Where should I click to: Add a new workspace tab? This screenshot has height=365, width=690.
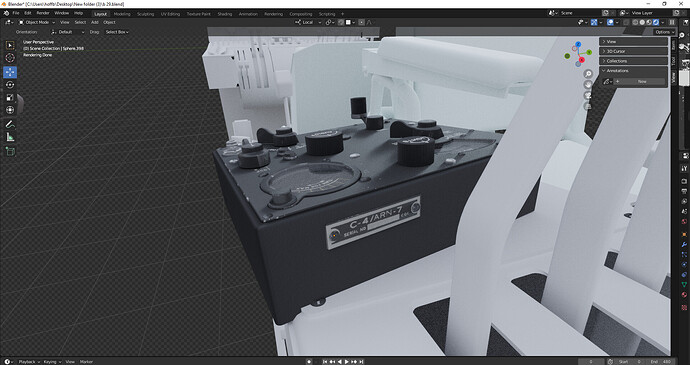pos(342,14)
